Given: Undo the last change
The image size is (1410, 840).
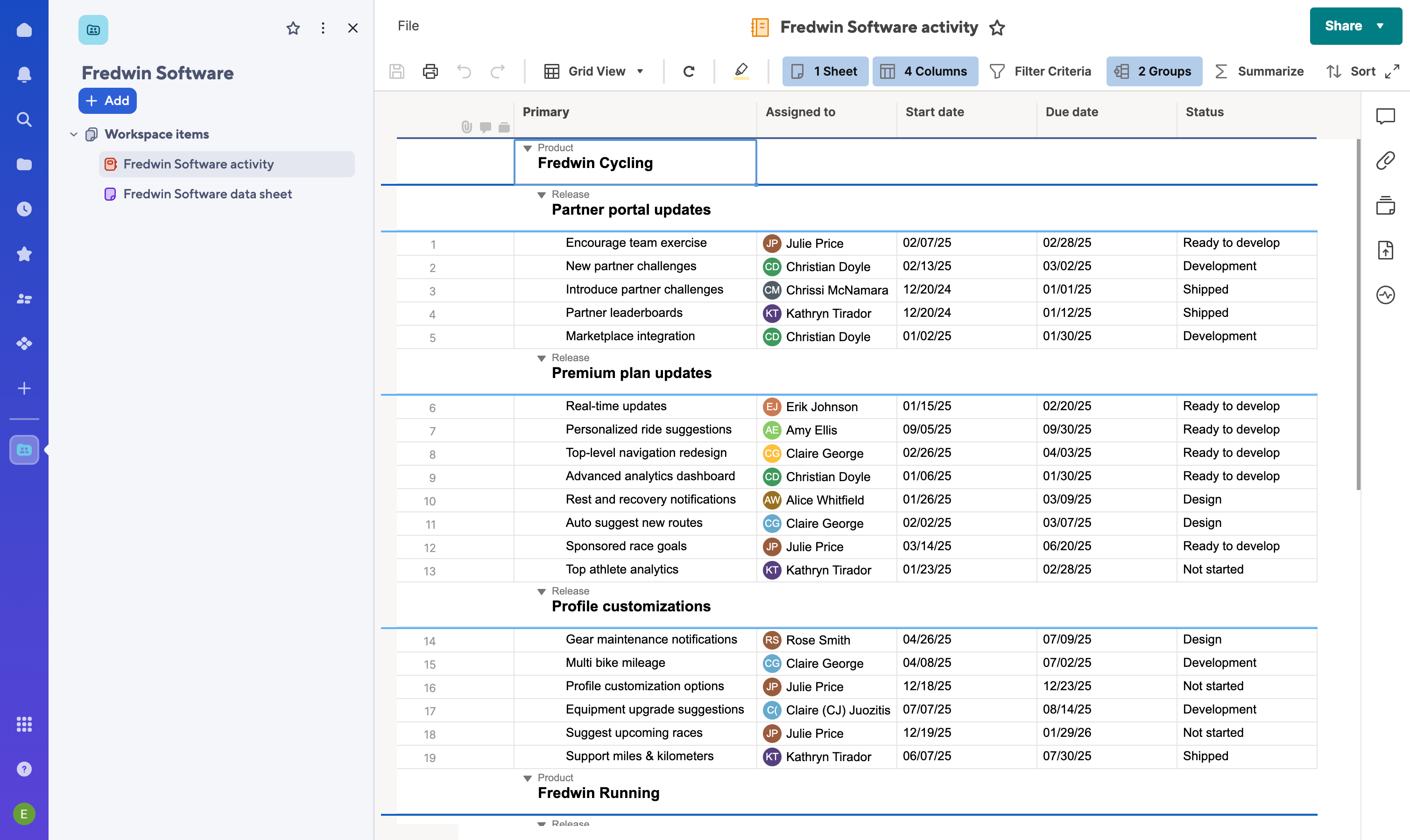Looking at the screenshot, I should [464, 71].
